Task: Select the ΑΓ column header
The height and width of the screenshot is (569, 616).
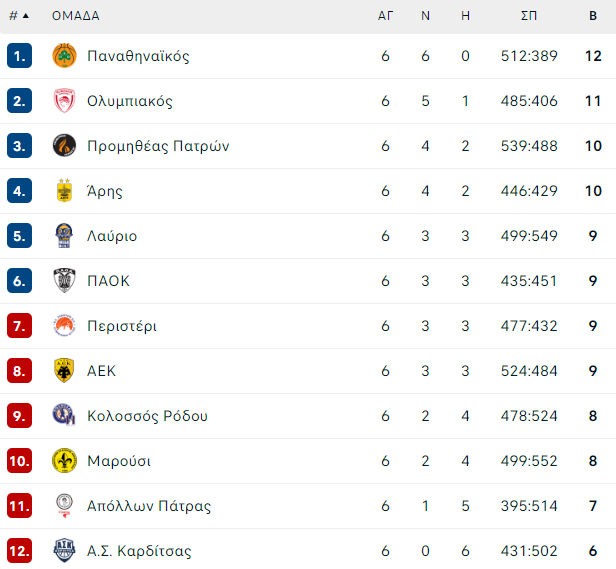Action: point(385,16)
